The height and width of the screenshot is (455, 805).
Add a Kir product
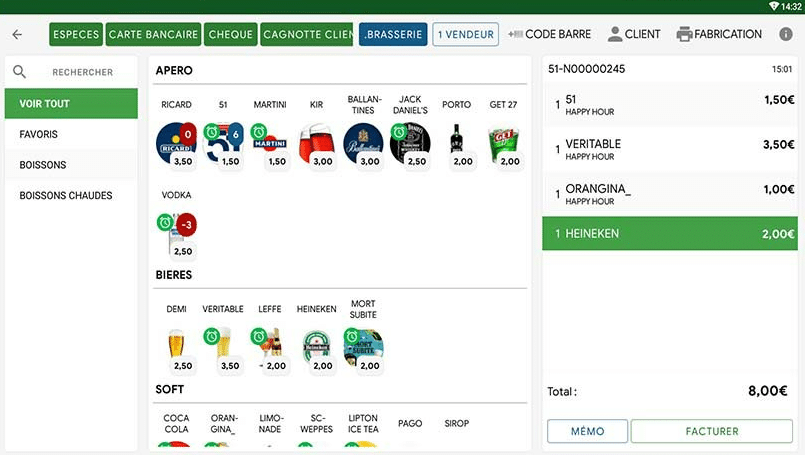tap(316, 144)
